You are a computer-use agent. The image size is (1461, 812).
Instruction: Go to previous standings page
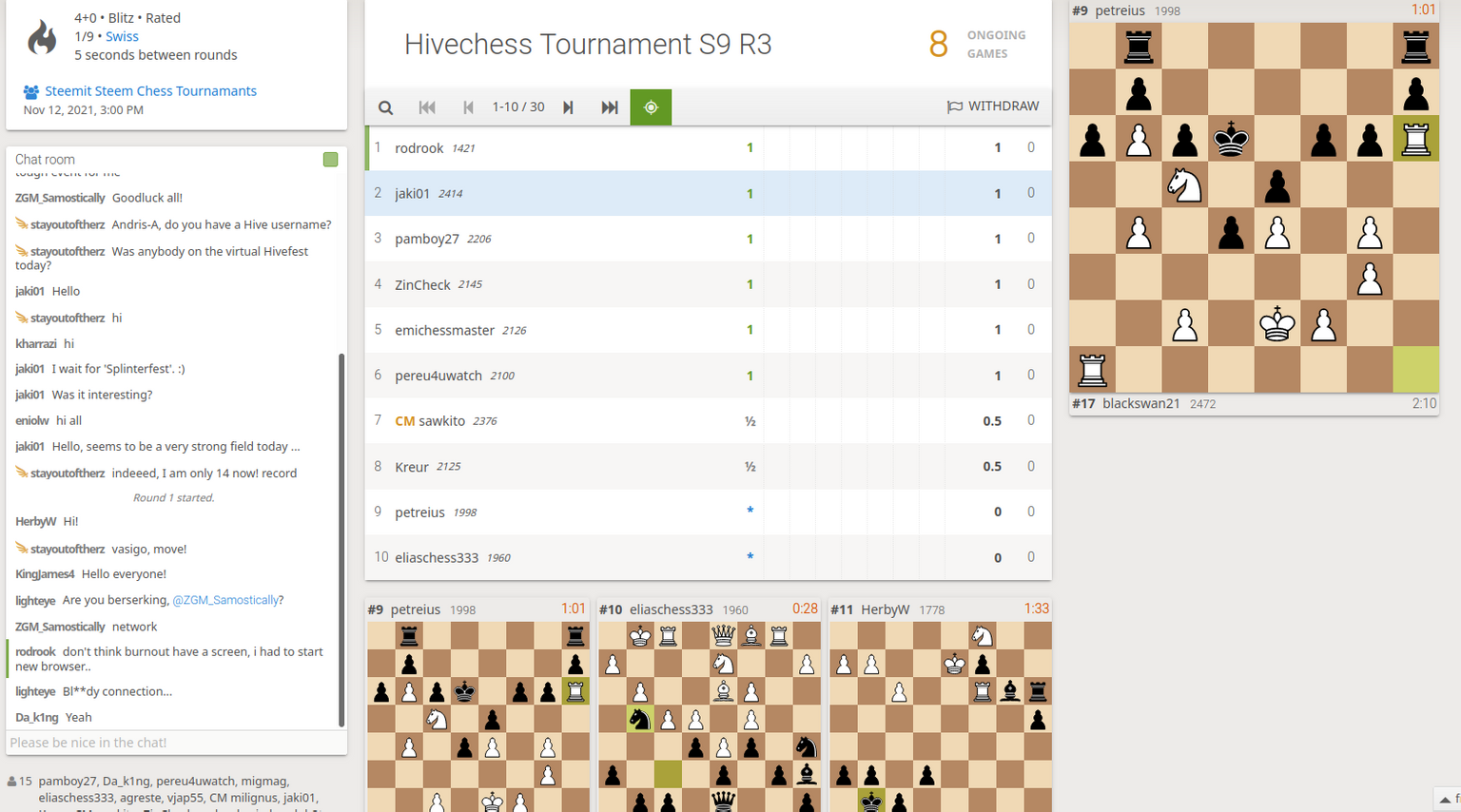[x=468, y=107]
